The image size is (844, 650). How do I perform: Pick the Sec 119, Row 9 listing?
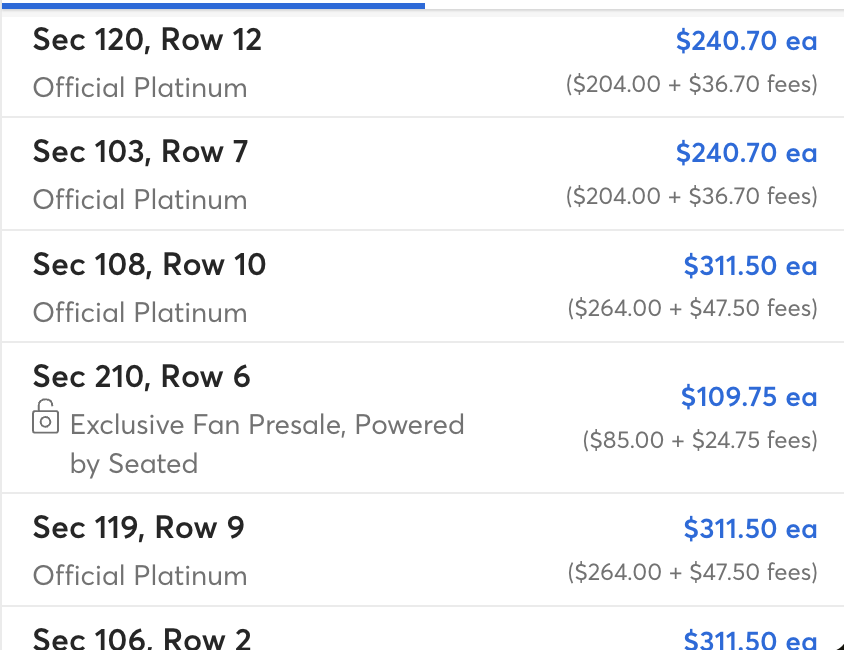(x=423, y=549)
